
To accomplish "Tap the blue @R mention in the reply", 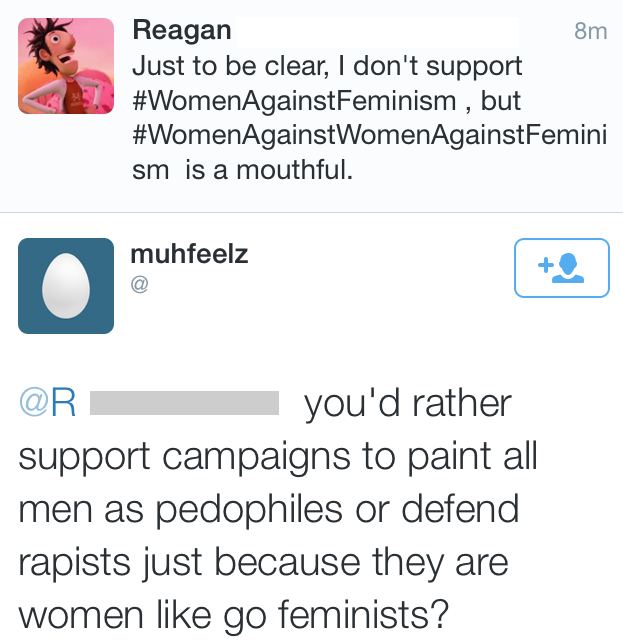I will [x=48, y=403].
